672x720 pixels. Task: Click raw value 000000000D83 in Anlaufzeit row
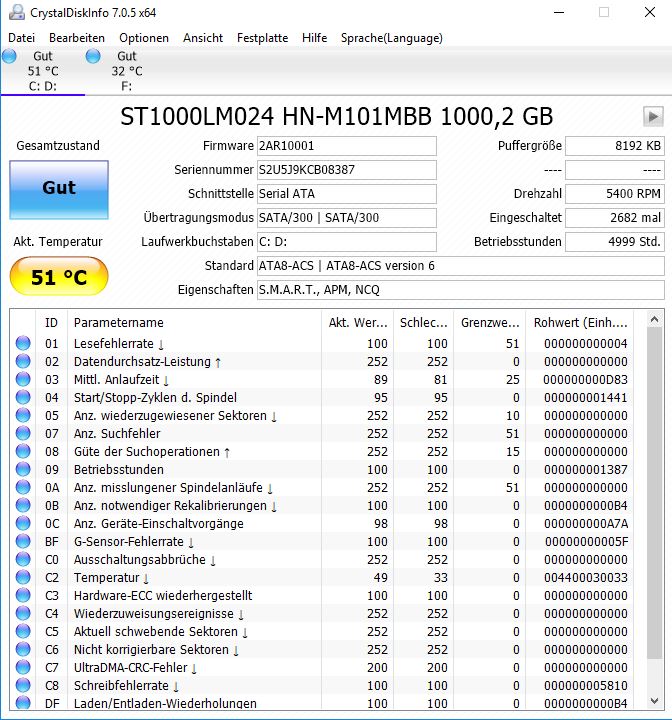(585, 379)
